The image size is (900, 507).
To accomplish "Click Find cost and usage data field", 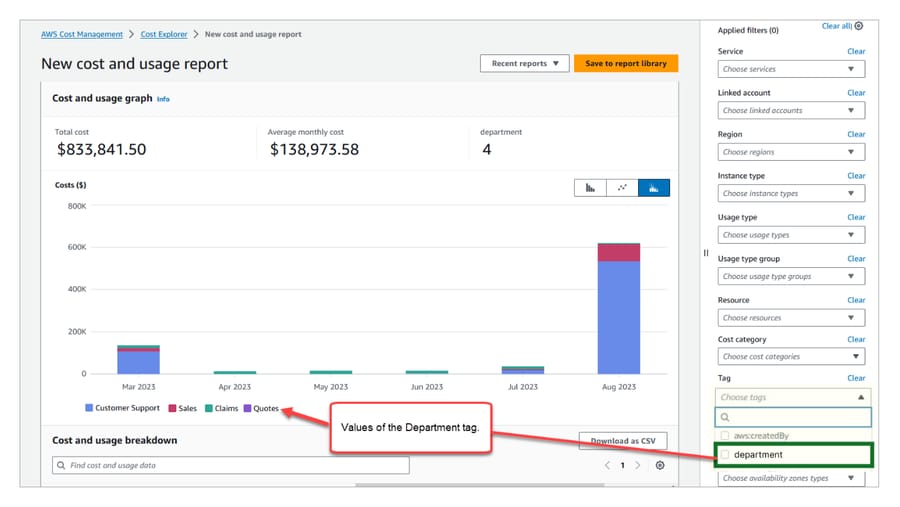I will (x=231, y=465).
